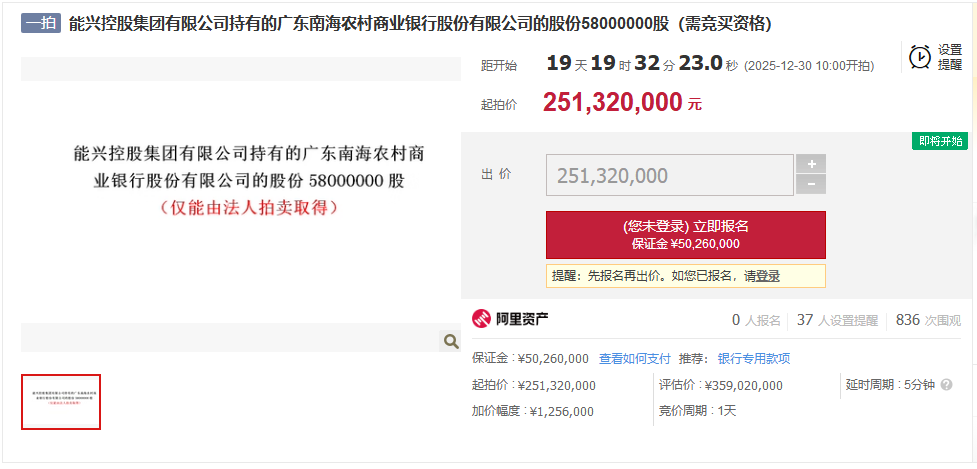
Task: Click the 竞价周期 1天 text
Action: tap(698, 411)
